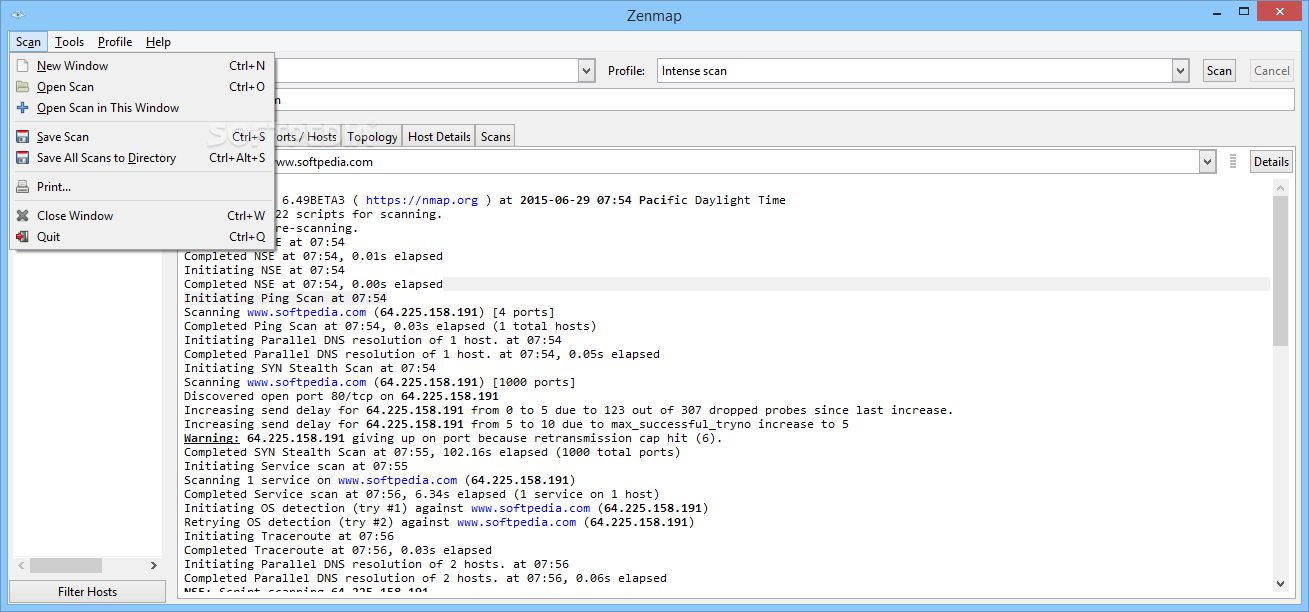Start scanning with the Scan button
Image resolution: width=1309 pixels, height=612 pixels.
[x=1218, y=70]
